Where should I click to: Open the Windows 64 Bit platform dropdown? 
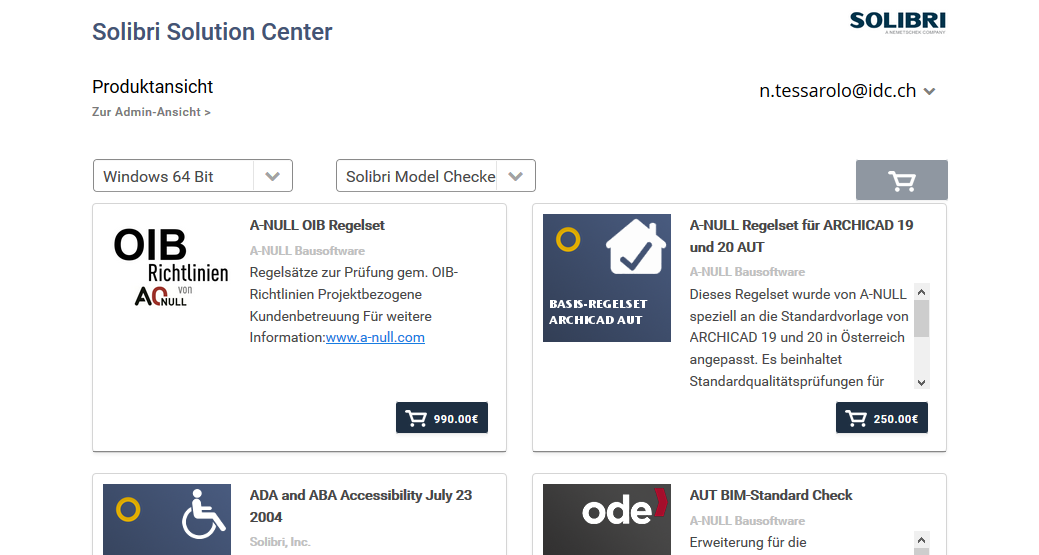tap(193, 176)
